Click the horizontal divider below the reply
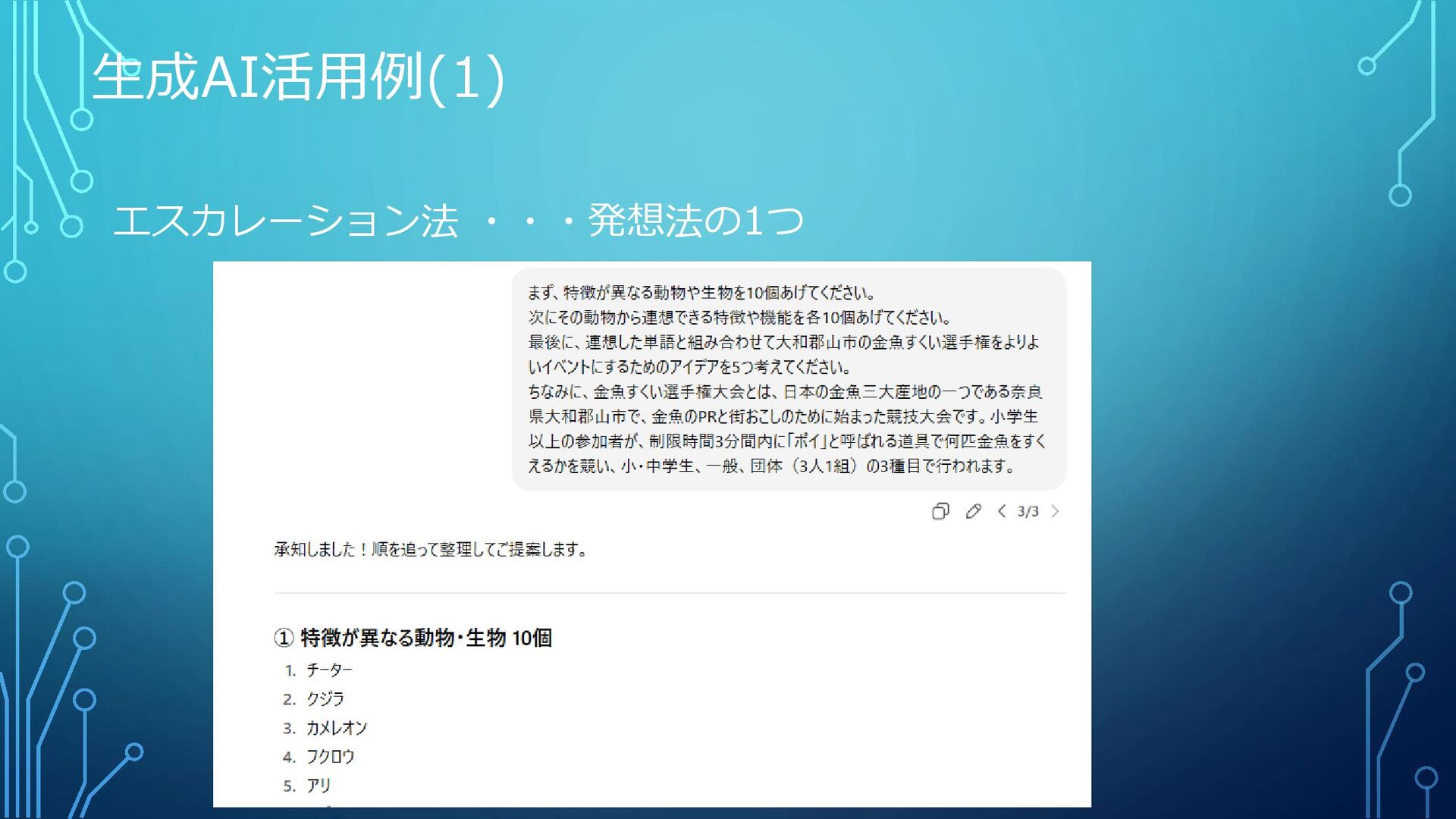 coord(670,593)
